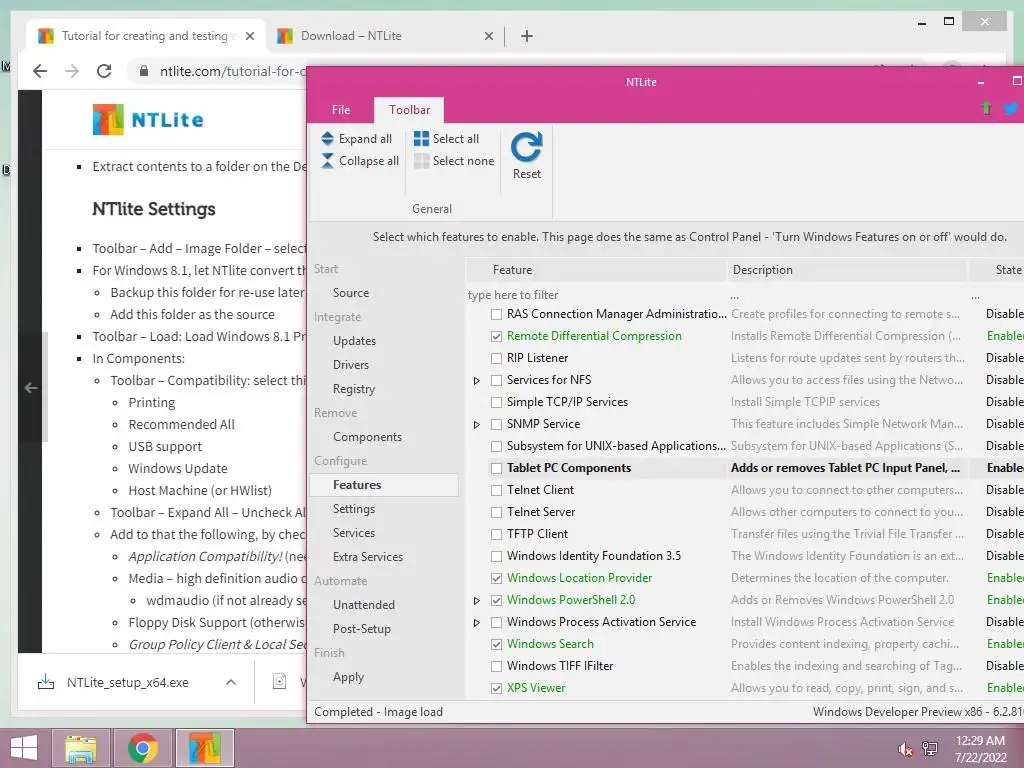Open the File tab in NTLite
The height and width of the screenshot is (768, 1024).
pos(341,110)
